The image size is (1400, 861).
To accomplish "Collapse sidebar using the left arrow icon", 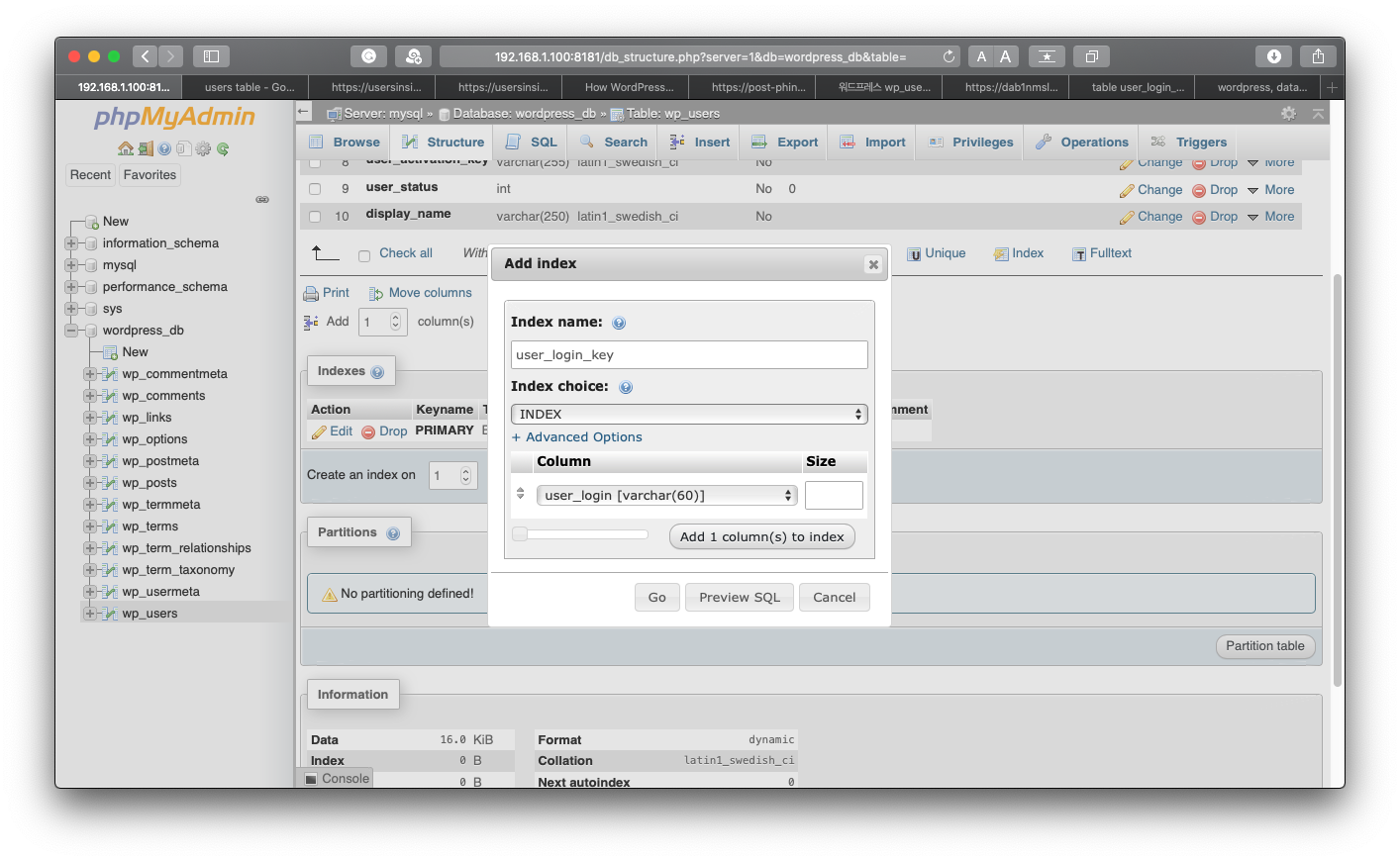I will point(304,112).
